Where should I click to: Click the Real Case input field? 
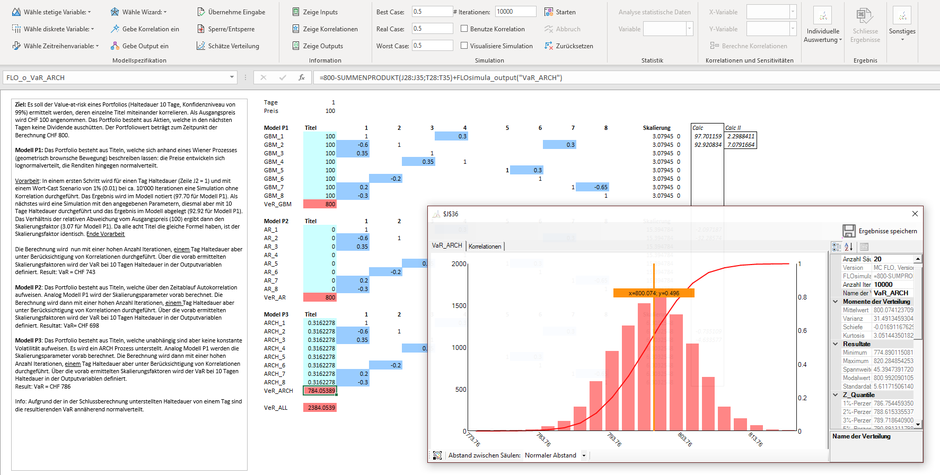tap(432, 29)
